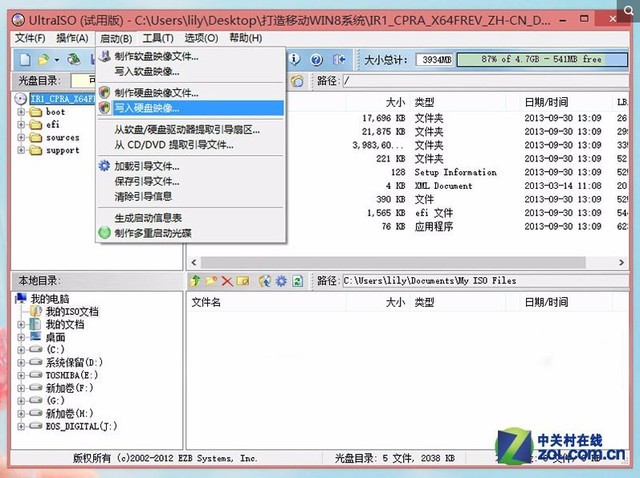This screenshot has height=478, width=640.
Task: Choose 加载引导文件... menu entry
Action: point(191,166)
